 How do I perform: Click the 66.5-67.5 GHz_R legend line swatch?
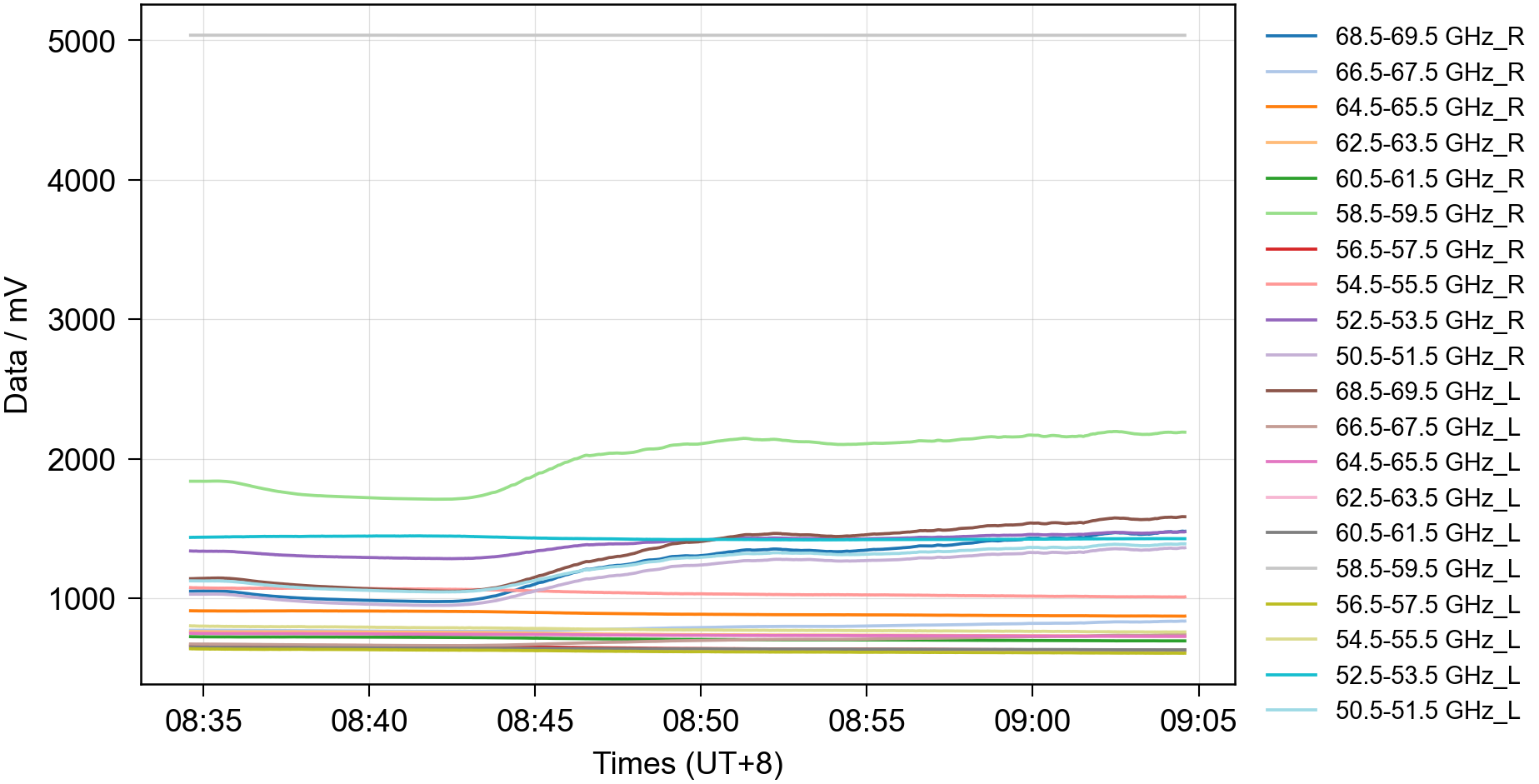tap(1291, 72)
